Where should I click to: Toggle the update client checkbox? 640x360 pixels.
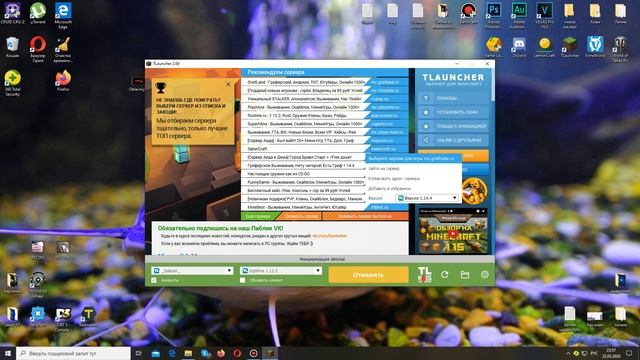point(242,280)
